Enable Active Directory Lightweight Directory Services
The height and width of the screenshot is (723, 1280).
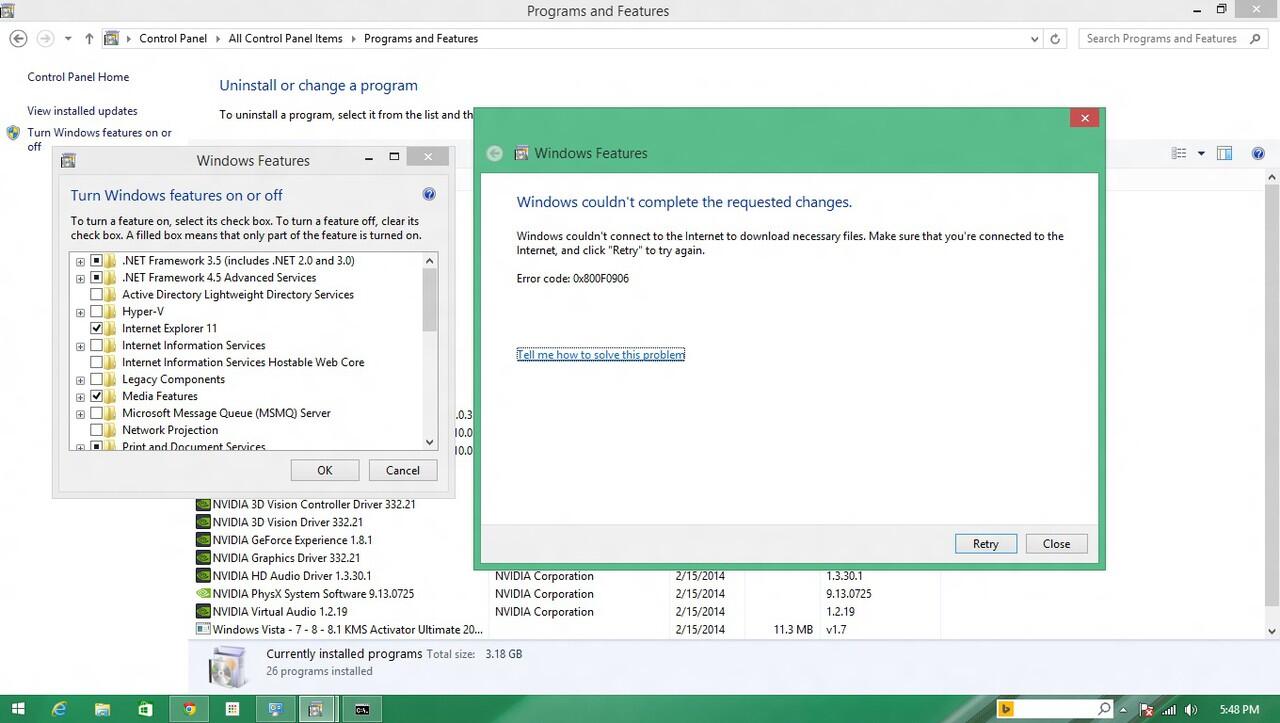tap(97, 295)
